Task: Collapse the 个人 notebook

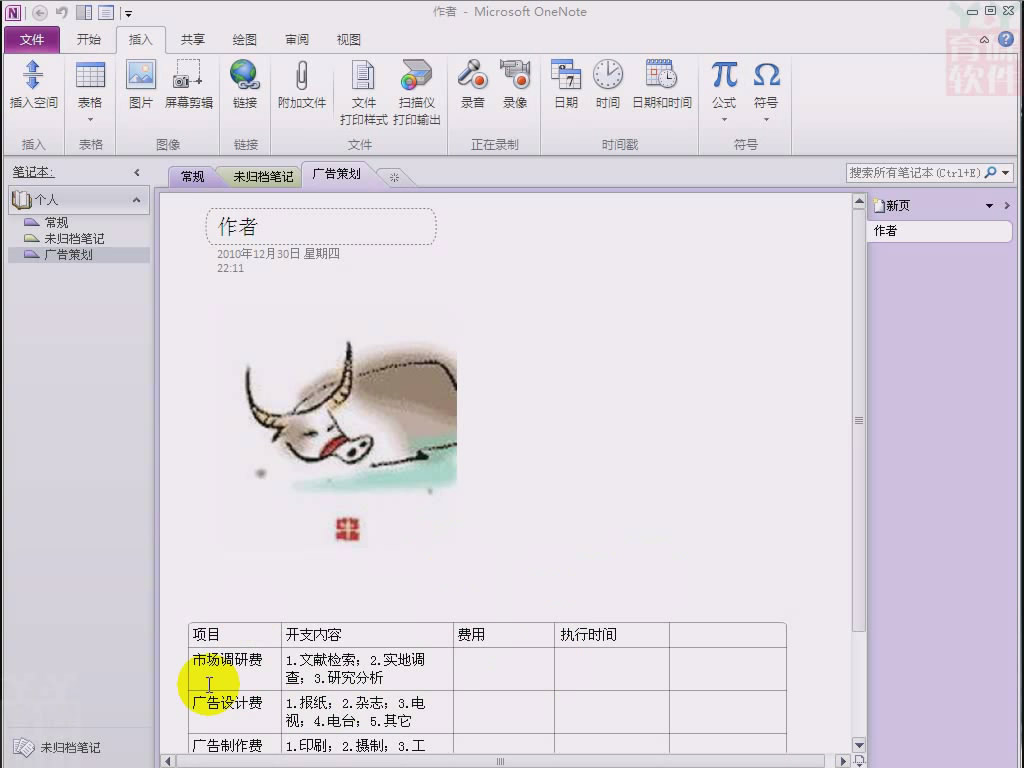Action: (136, 200)
